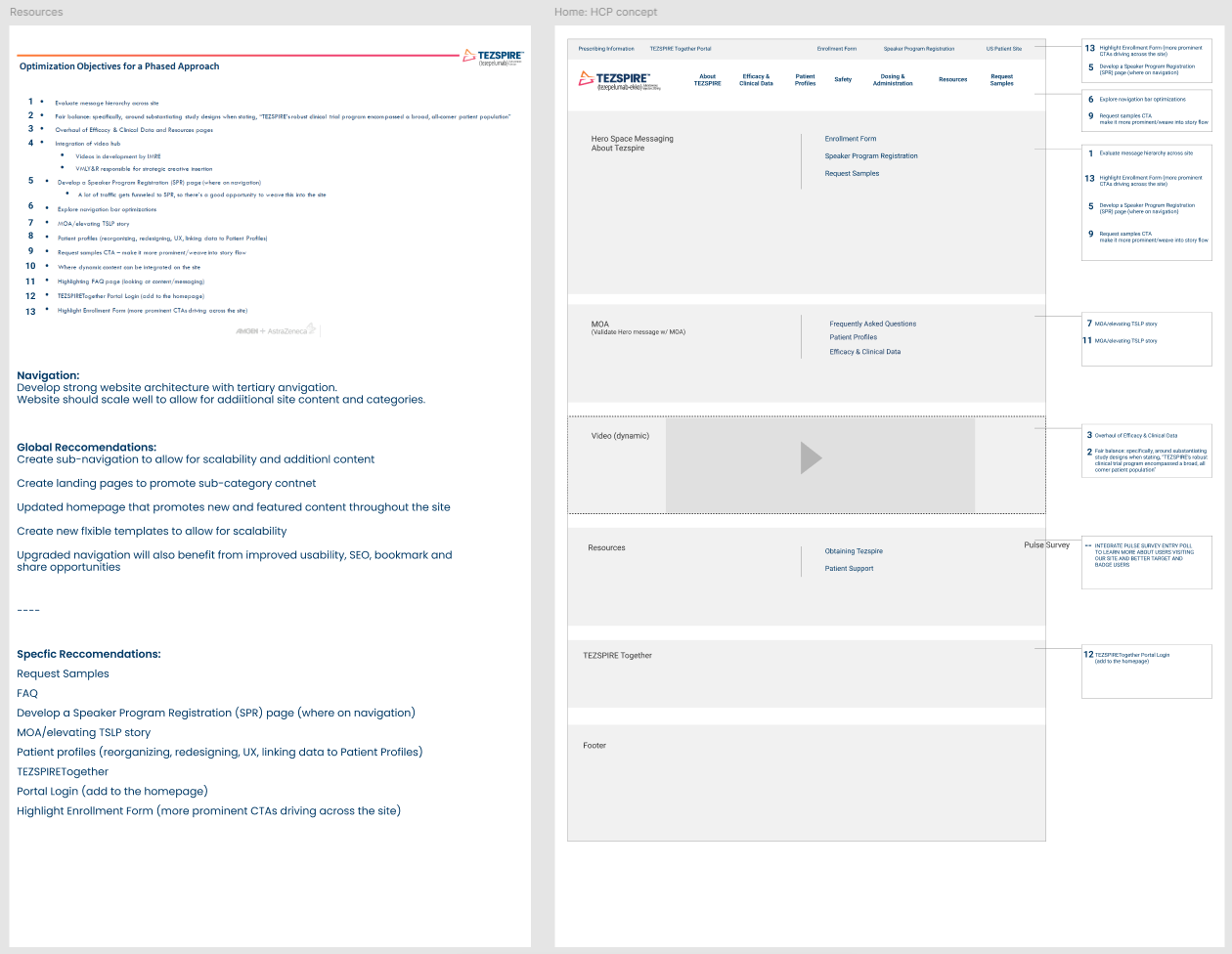
Task: Click Frequently Asked Questions link
Action: [873, 325]
